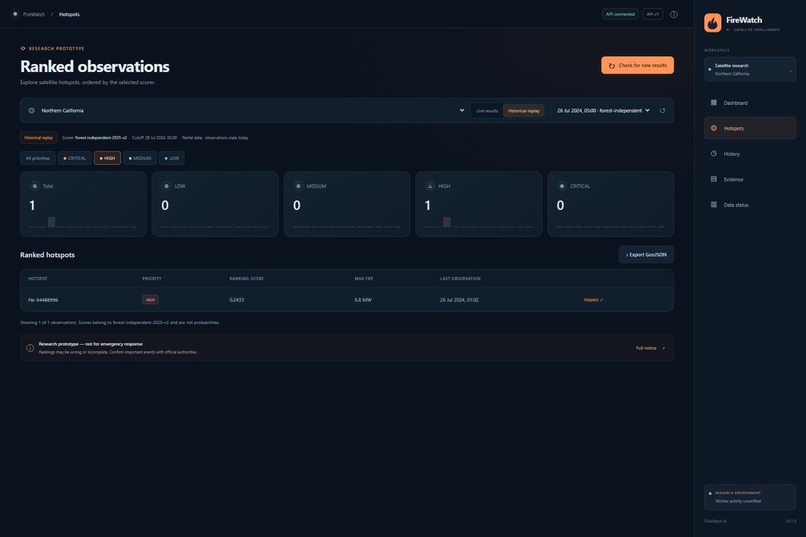Screen dimensions: 806x537
Task: Click the FireWatch dot icon in the breadcrumb
Action: (15, 14)
